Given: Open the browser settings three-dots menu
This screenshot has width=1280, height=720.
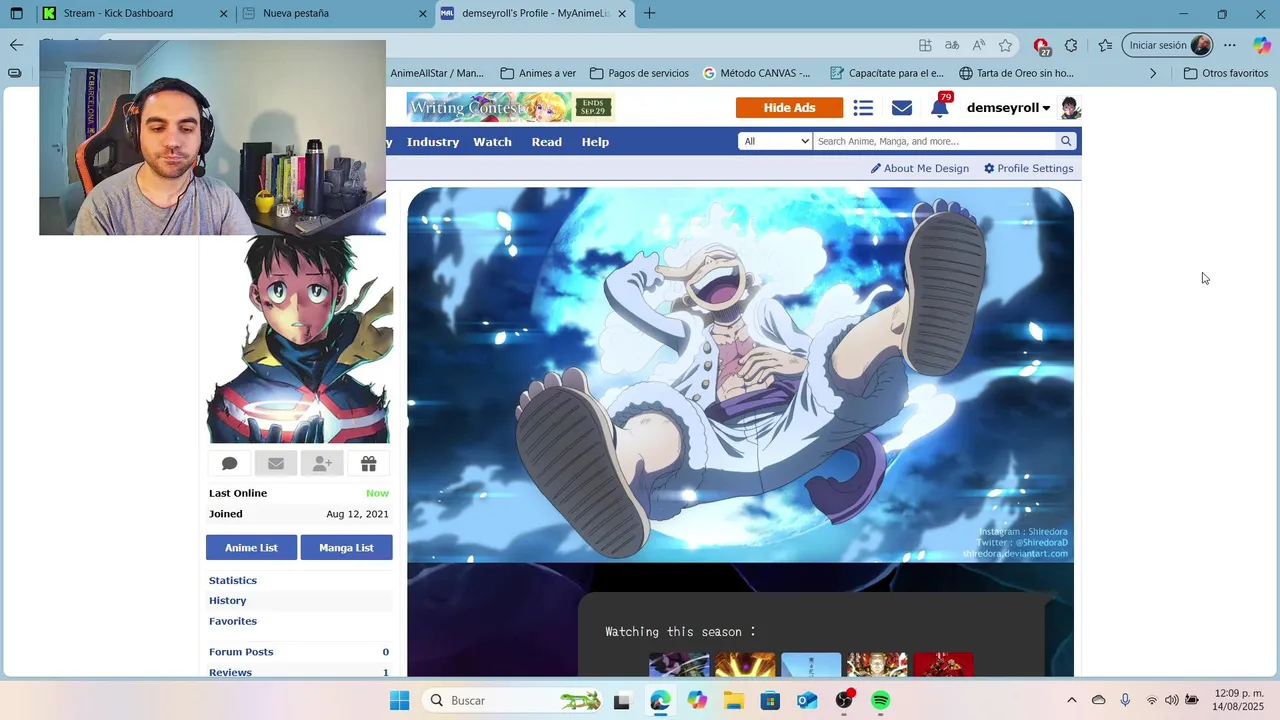Looking at the screenshot, I should (x=1230, y=45).
